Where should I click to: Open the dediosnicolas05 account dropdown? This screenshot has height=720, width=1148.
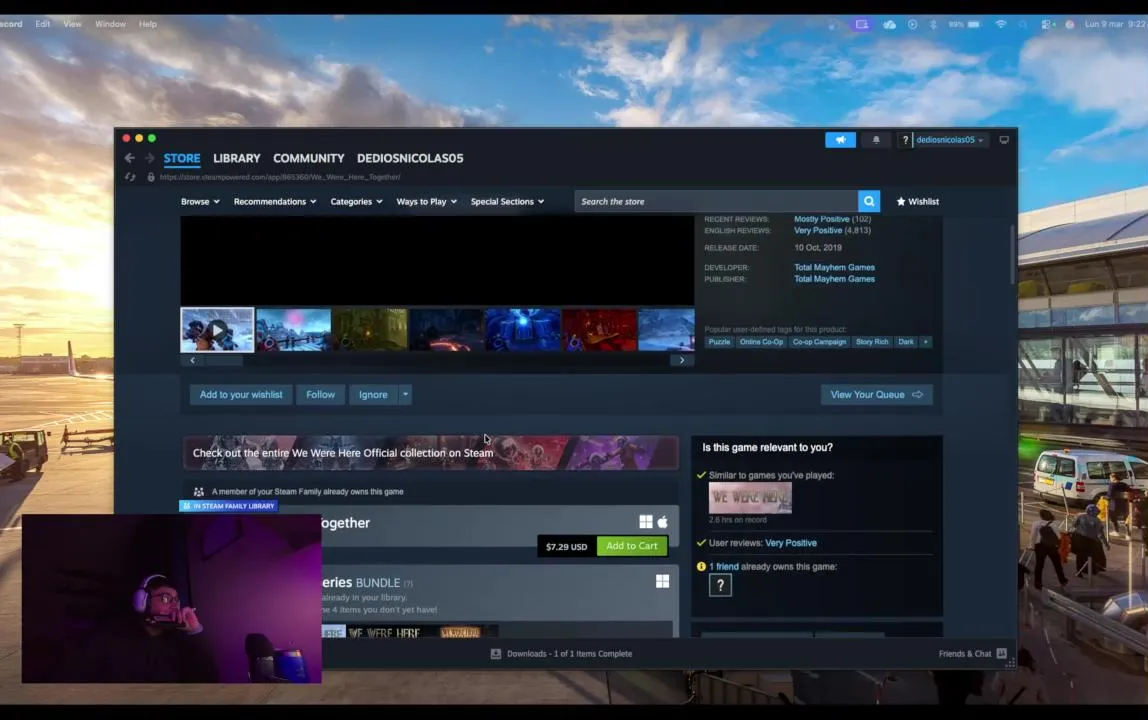tap(950, 140)
